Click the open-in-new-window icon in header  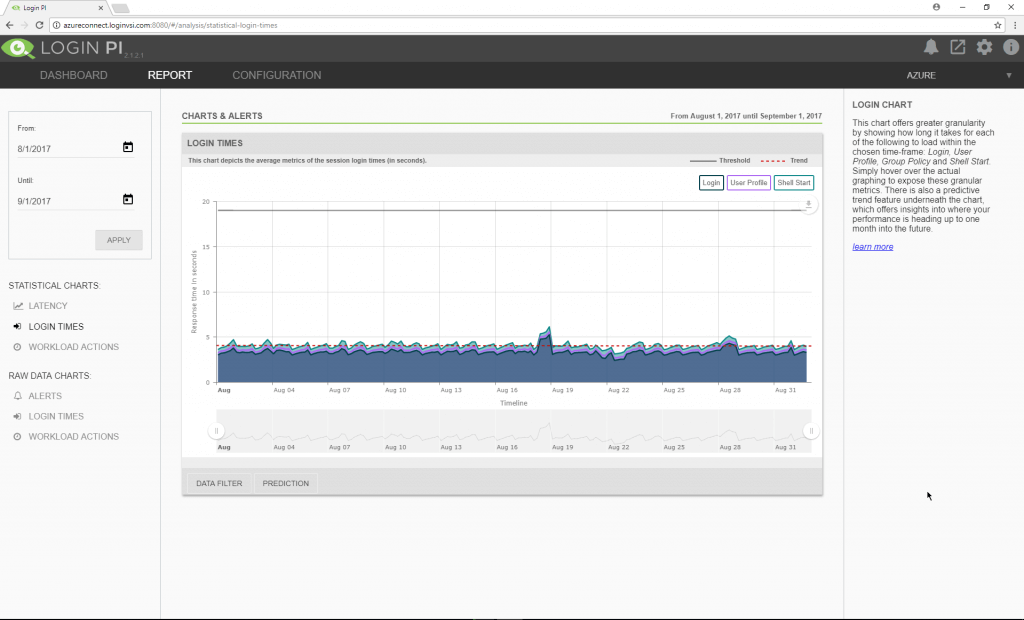(x=957, y=47)
